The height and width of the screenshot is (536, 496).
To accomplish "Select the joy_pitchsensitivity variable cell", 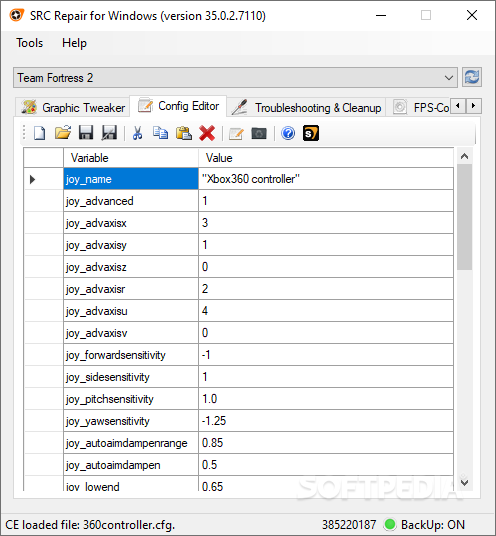I will (x=131, y=399).
